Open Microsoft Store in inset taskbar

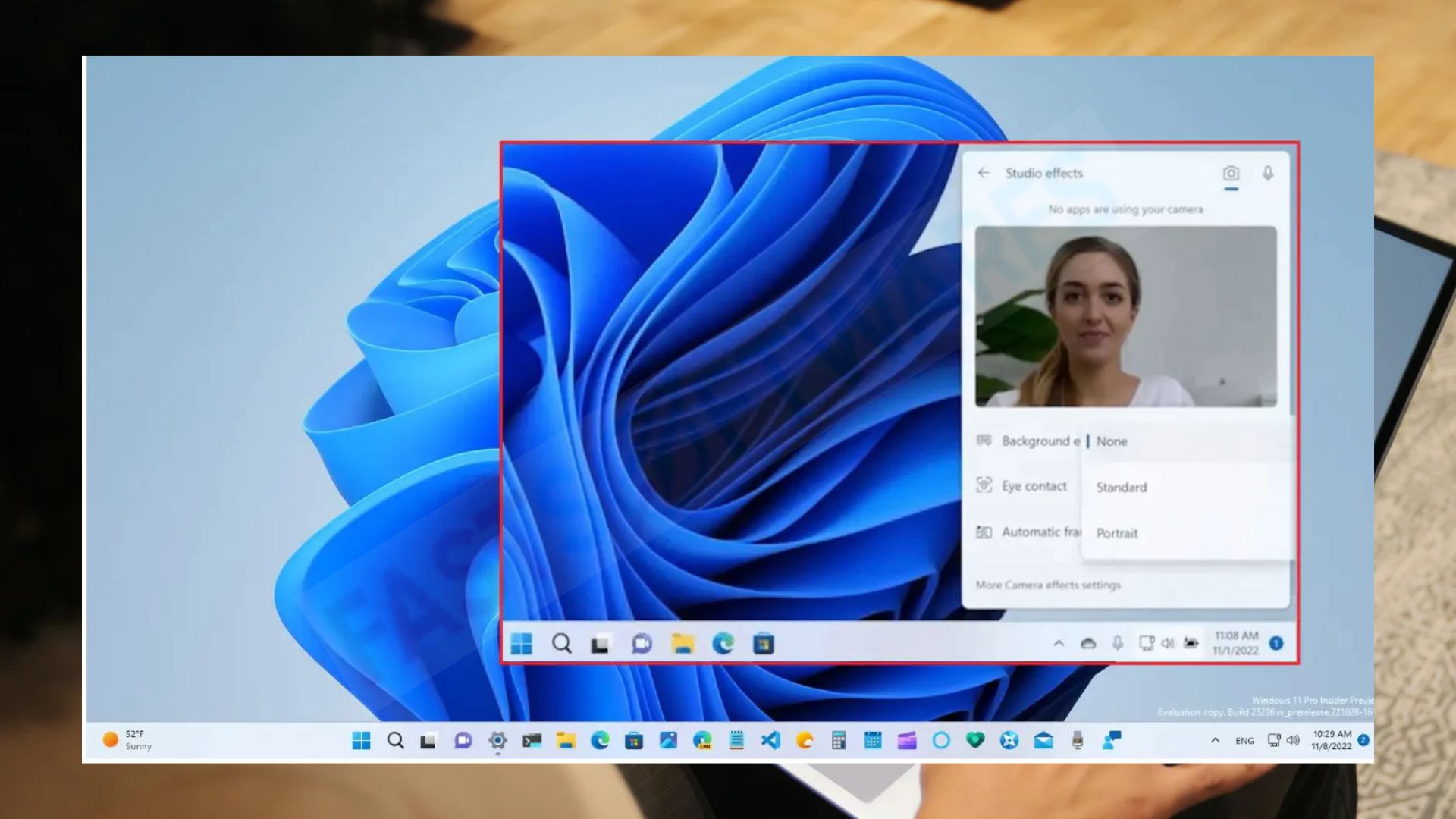[x=764, y=644]
